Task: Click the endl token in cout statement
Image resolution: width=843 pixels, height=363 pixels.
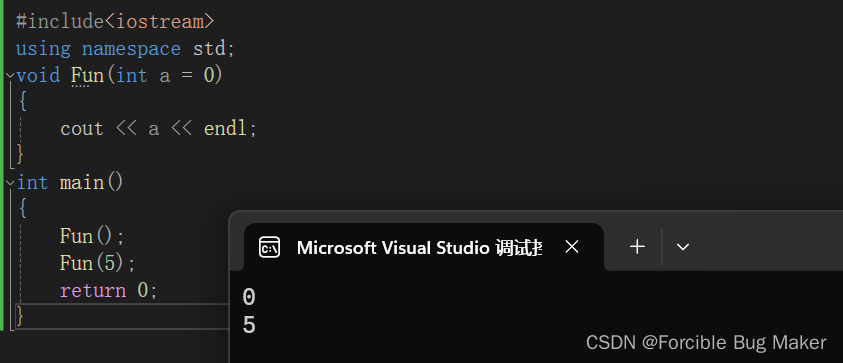Action: tap(225, 129)
